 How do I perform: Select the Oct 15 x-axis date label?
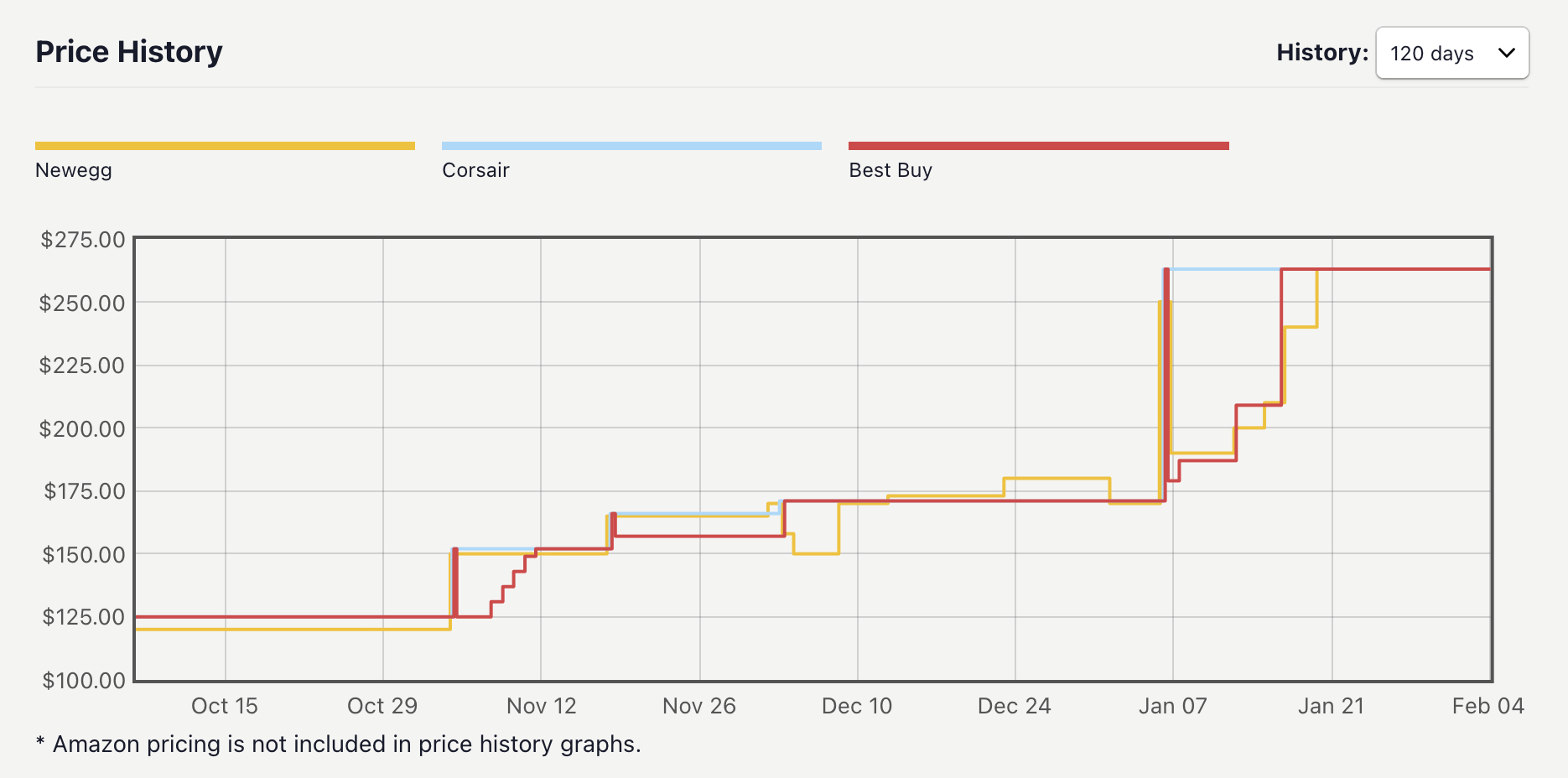(x=225, y=706)
